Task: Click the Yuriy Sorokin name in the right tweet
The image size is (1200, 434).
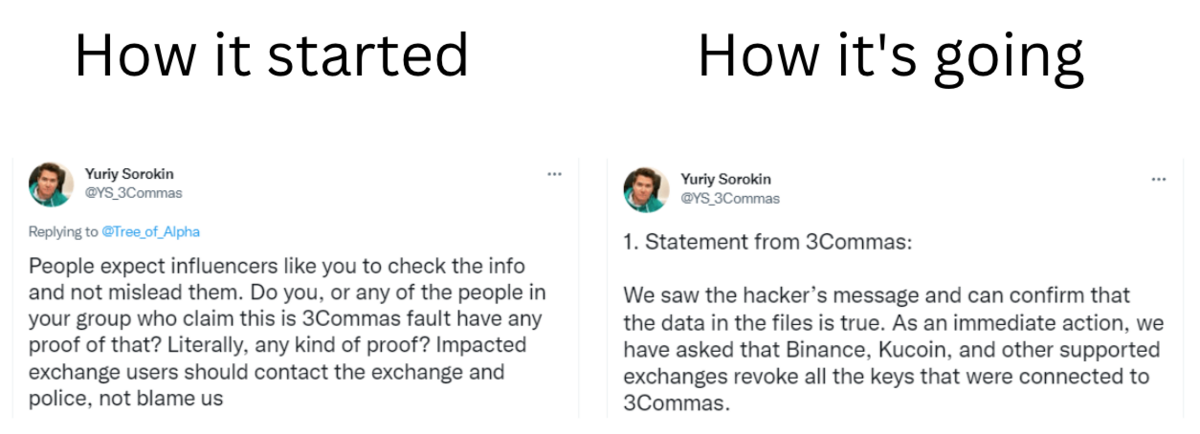Action: (x=726, y=179)
